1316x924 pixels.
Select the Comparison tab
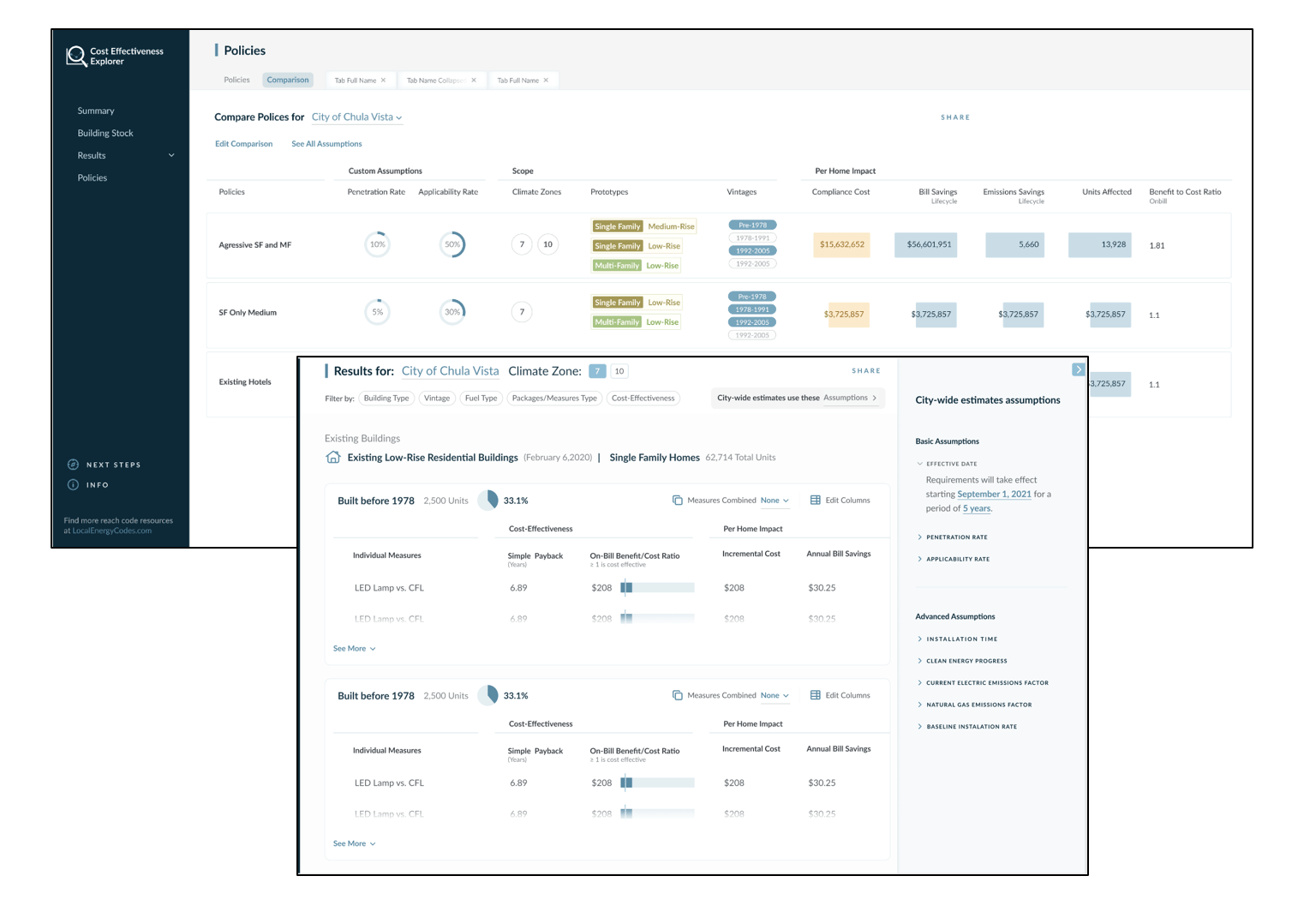coord(288,80)
